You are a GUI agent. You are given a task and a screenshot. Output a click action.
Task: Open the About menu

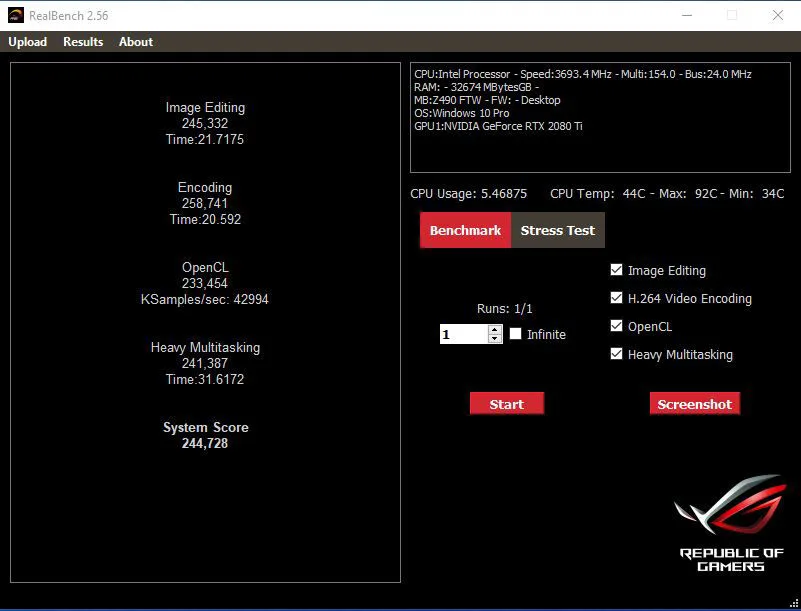[x=136, y=42]
